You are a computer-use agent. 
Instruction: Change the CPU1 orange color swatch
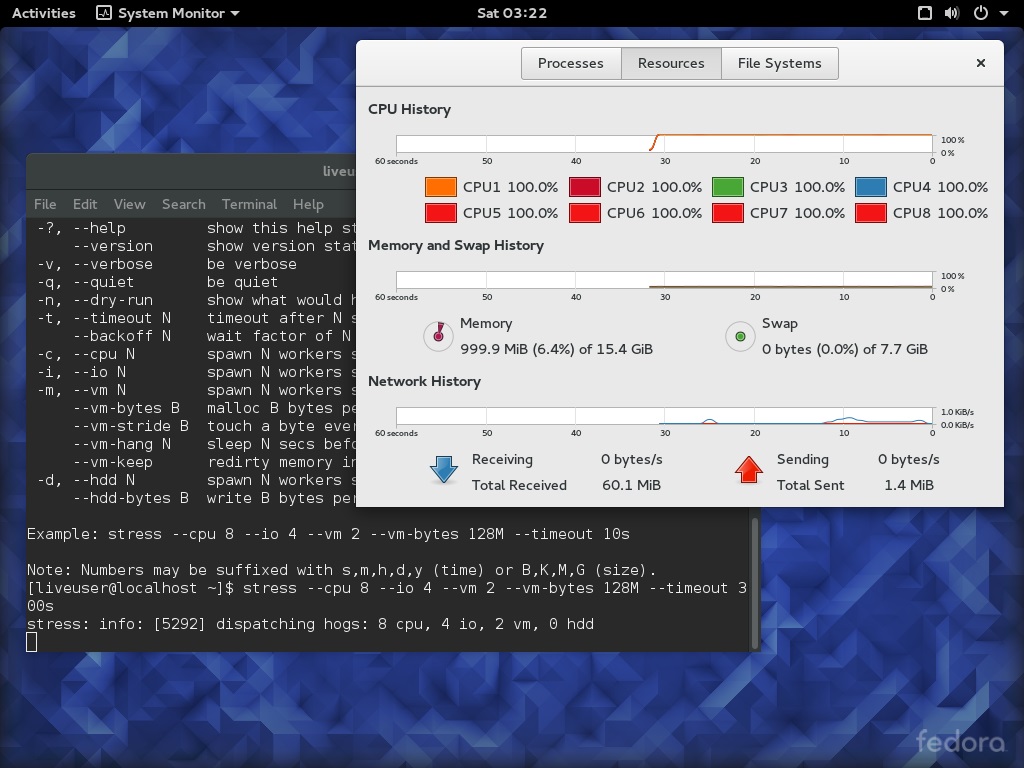pos(440,187)
